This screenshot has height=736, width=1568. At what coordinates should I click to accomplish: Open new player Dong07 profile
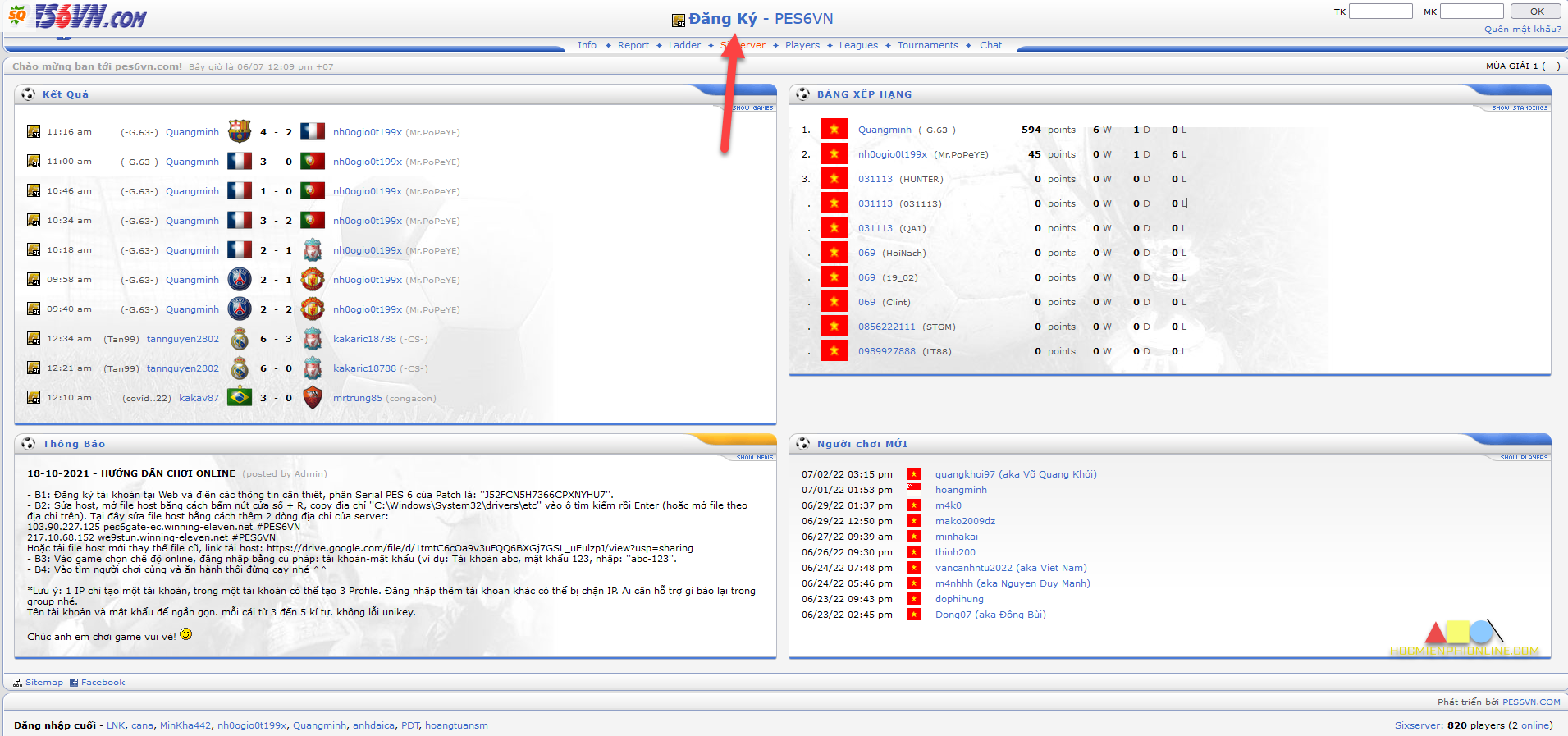coord(990,614)
